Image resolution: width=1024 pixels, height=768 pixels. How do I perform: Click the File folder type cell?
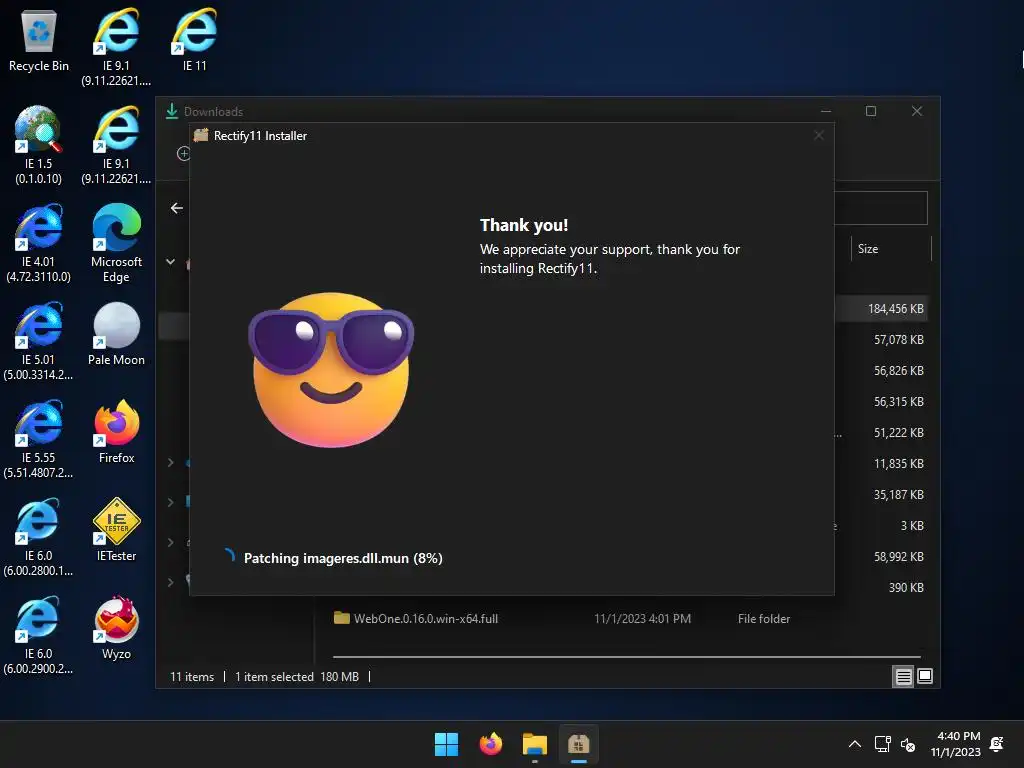pos(763,618)
